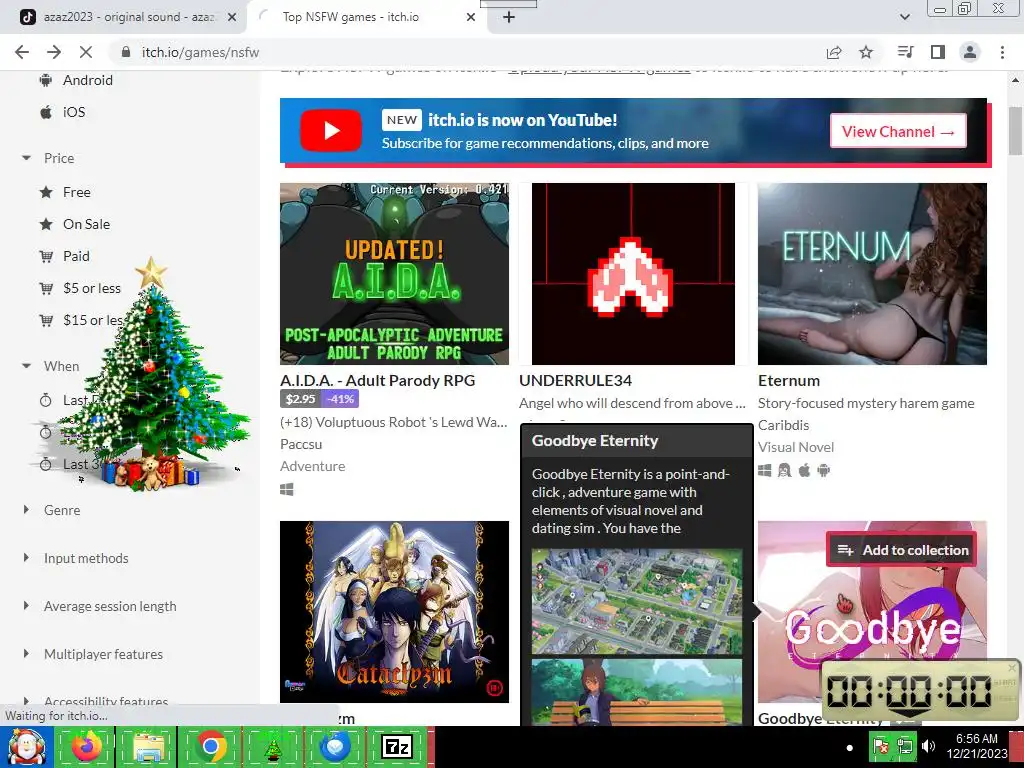The height and width of the screenshot is (768, 1024).
Task: Open the A.I.D.A. game thumbnail
Action: (x=394, y=274)
